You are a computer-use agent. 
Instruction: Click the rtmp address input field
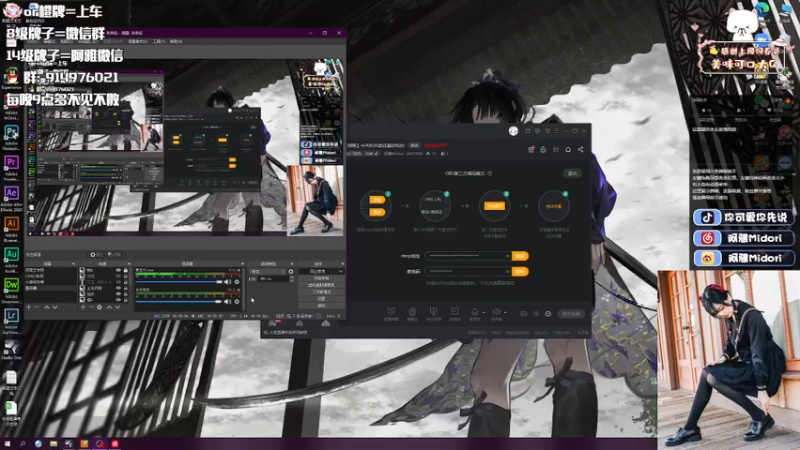468,256
